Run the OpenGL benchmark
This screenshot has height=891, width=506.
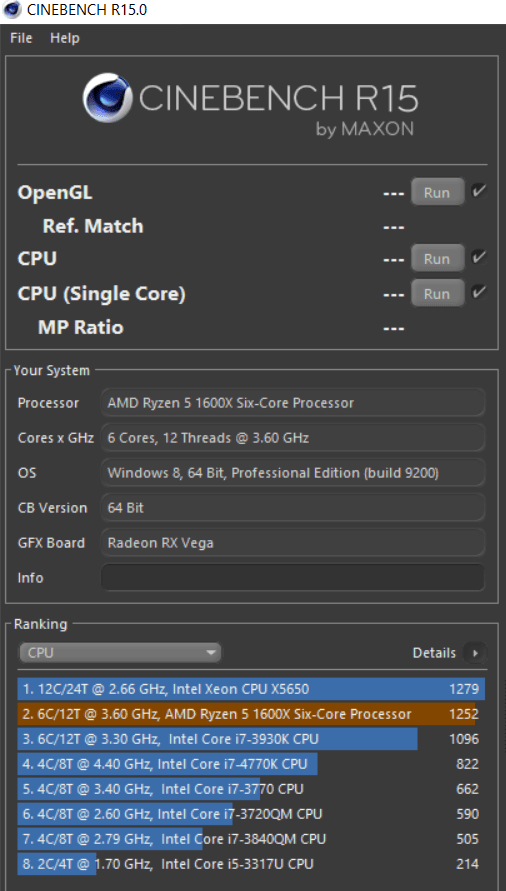click(x=437, y=192)
